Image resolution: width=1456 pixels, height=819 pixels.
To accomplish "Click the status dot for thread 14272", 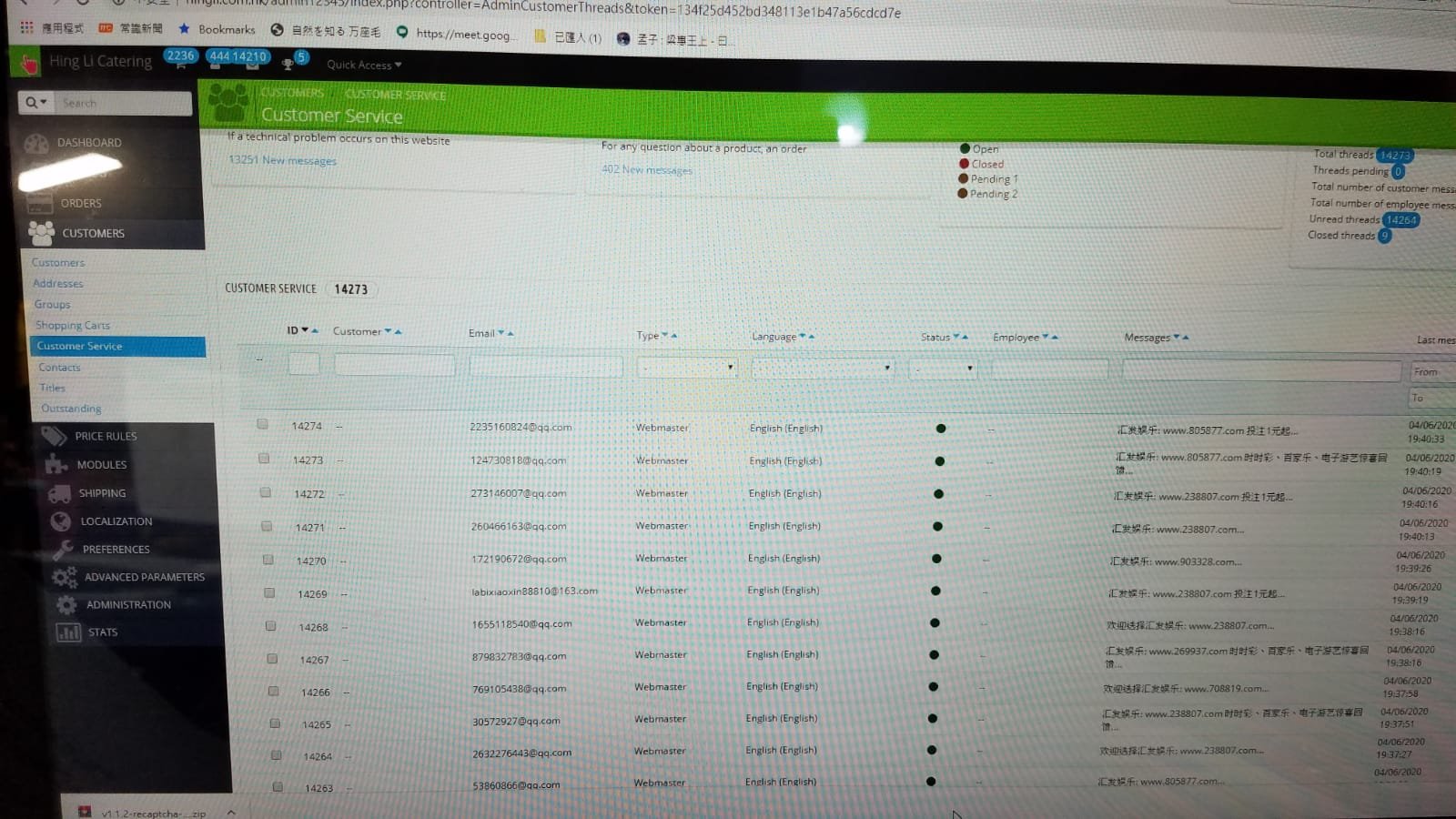I will click(x=938, y=494).
